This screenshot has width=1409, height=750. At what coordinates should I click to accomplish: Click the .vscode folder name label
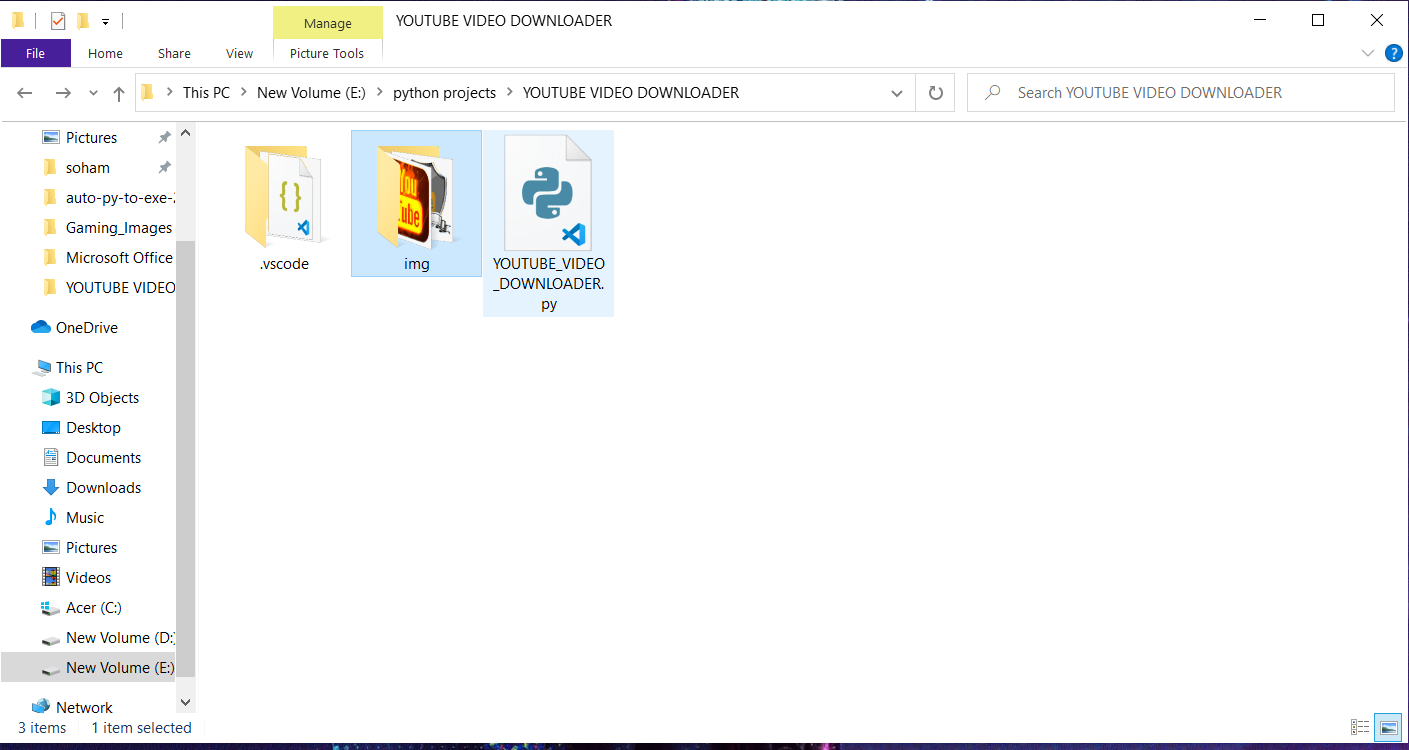[284, 264]
